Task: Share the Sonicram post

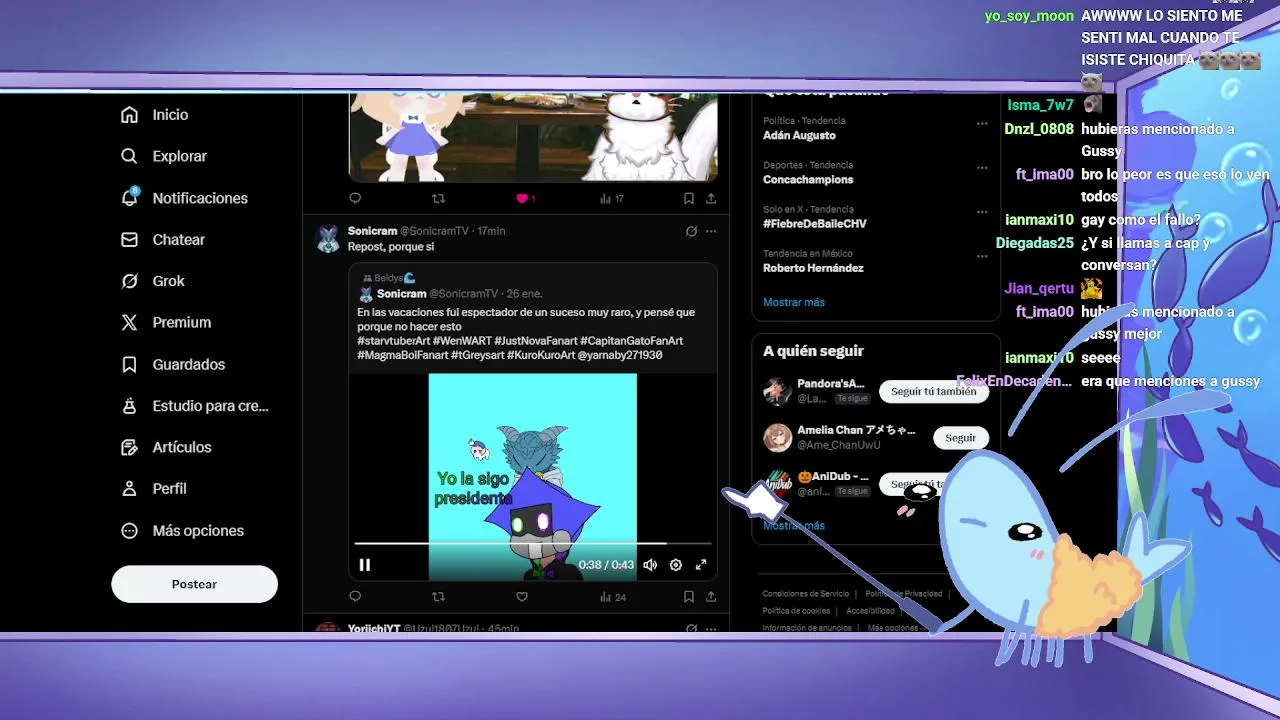Action: (711, 597)
